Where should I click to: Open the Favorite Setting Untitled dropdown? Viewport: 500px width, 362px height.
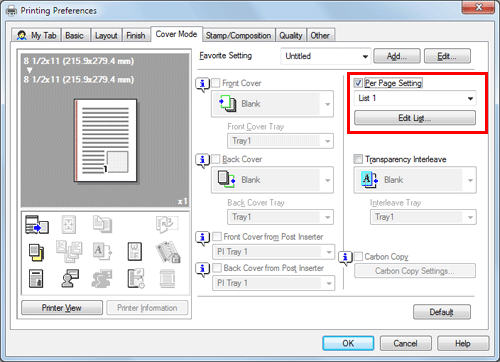326,56
